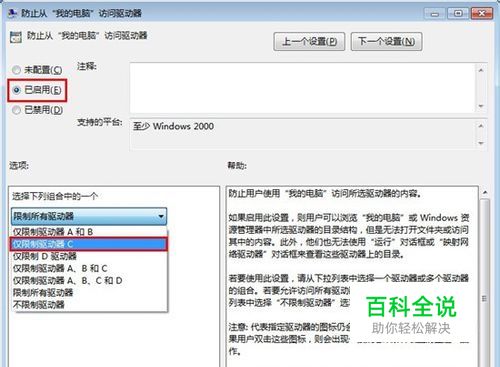Select the 已禁用(D) radio button
This screenshot has height=367, width=500.
coord(16,110)
